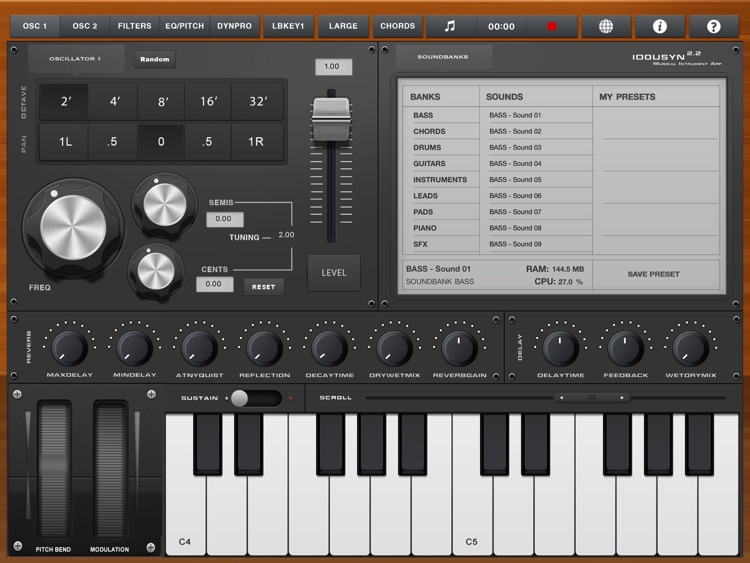This screenshot has width=750, height=563.
Task: Click the recording timer 00:00
Action: [x=501, y=26]
